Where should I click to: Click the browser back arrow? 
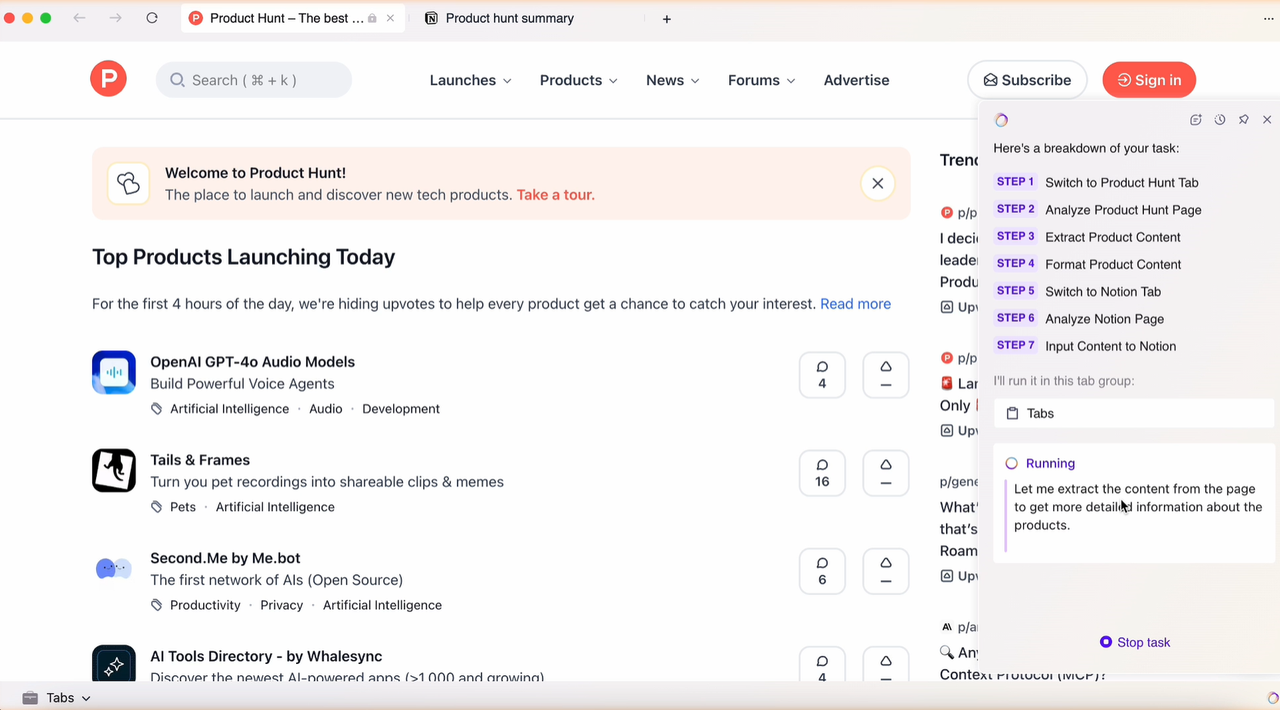click(79, 18)
